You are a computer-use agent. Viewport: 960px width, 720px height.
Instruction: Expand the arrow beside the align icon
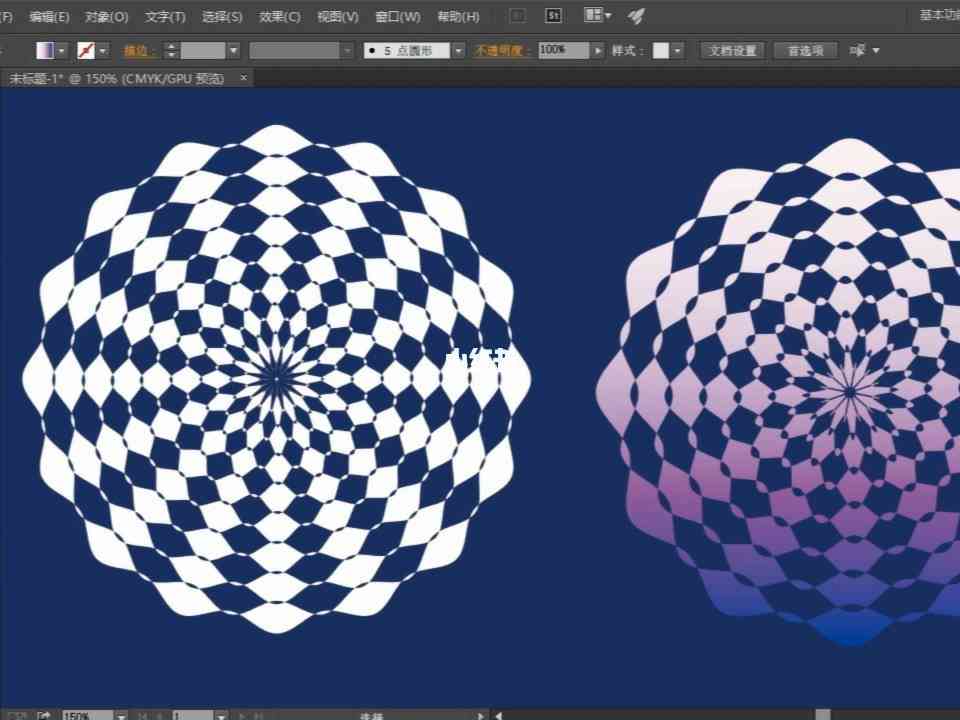pos(876,50)
